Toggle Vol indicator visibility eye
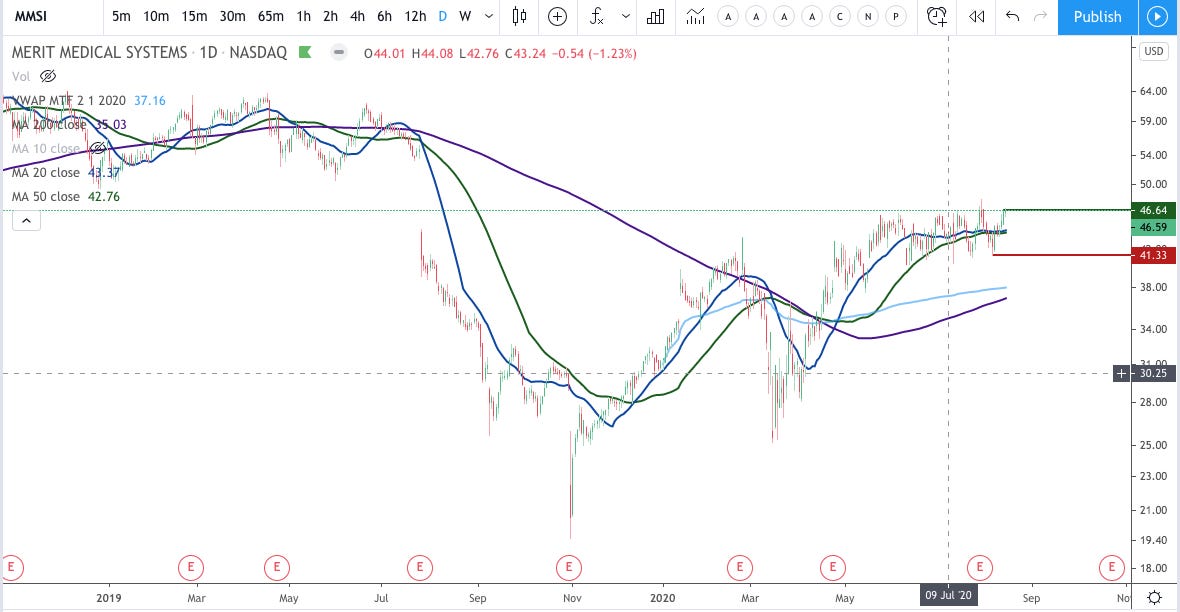 coord(48,76)
